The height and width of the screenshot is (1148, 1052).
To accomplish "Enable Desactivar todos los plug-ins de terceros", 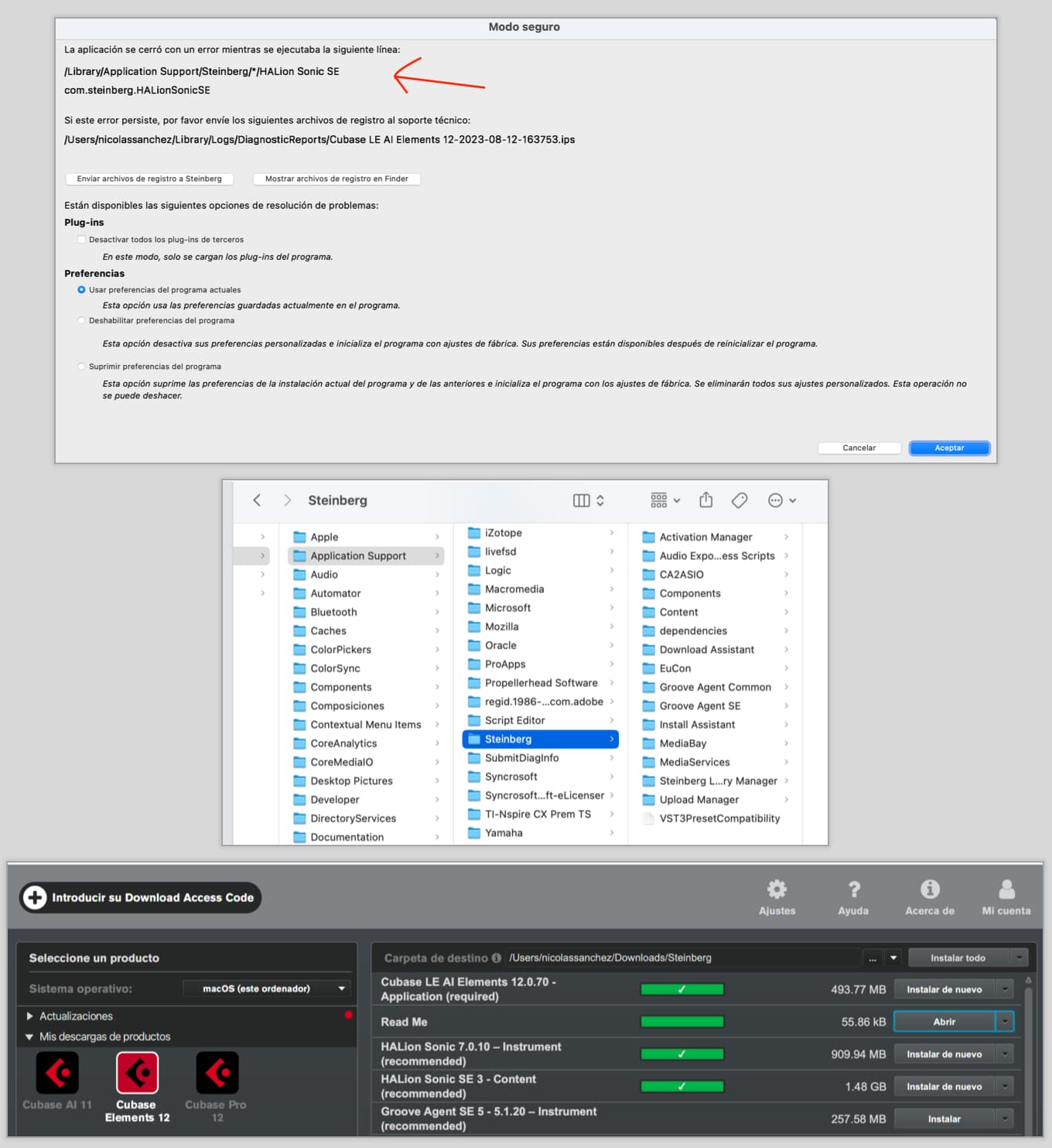I will click(81, 239).
